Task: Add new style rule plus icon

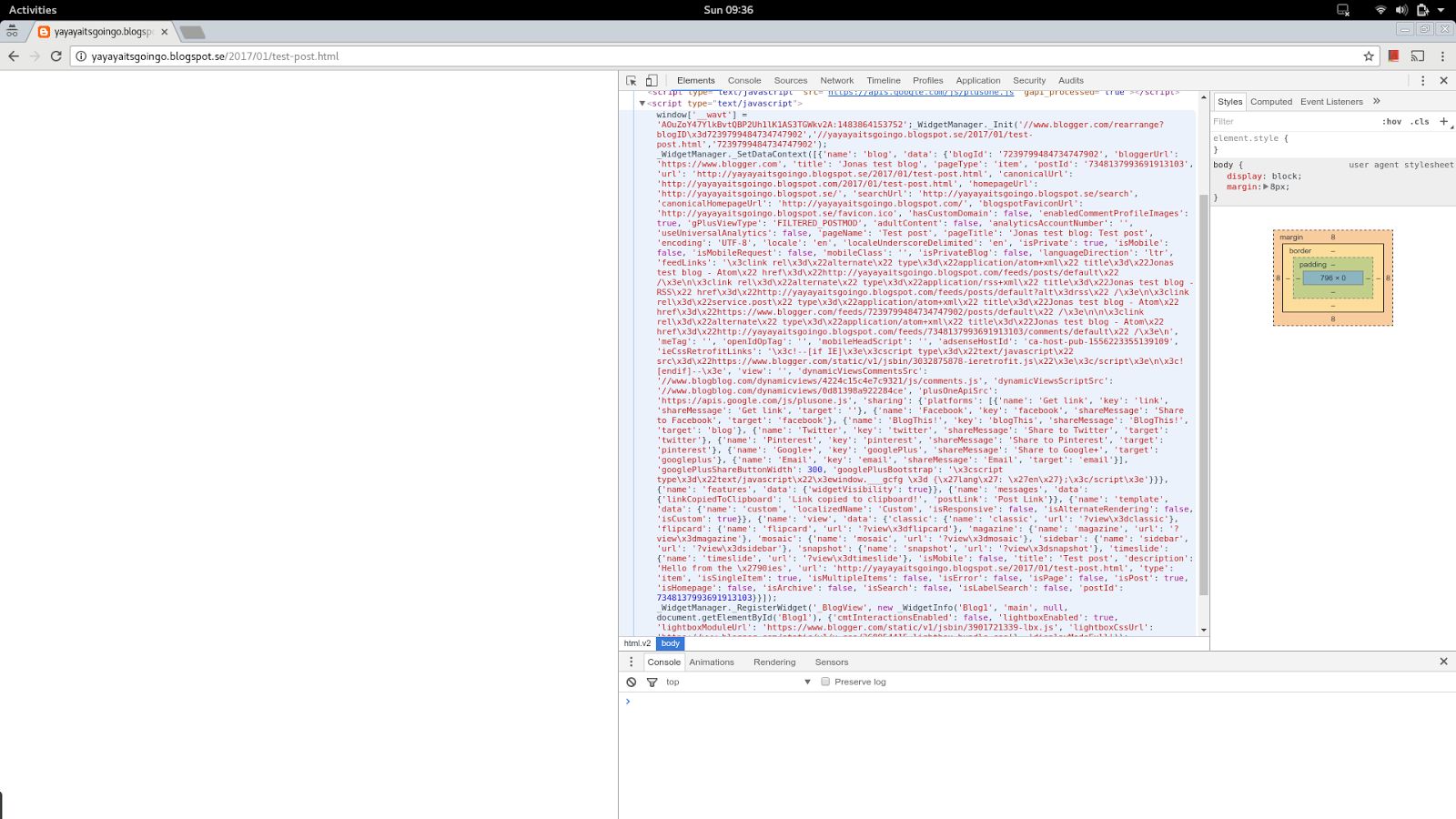Action: 1443,121
